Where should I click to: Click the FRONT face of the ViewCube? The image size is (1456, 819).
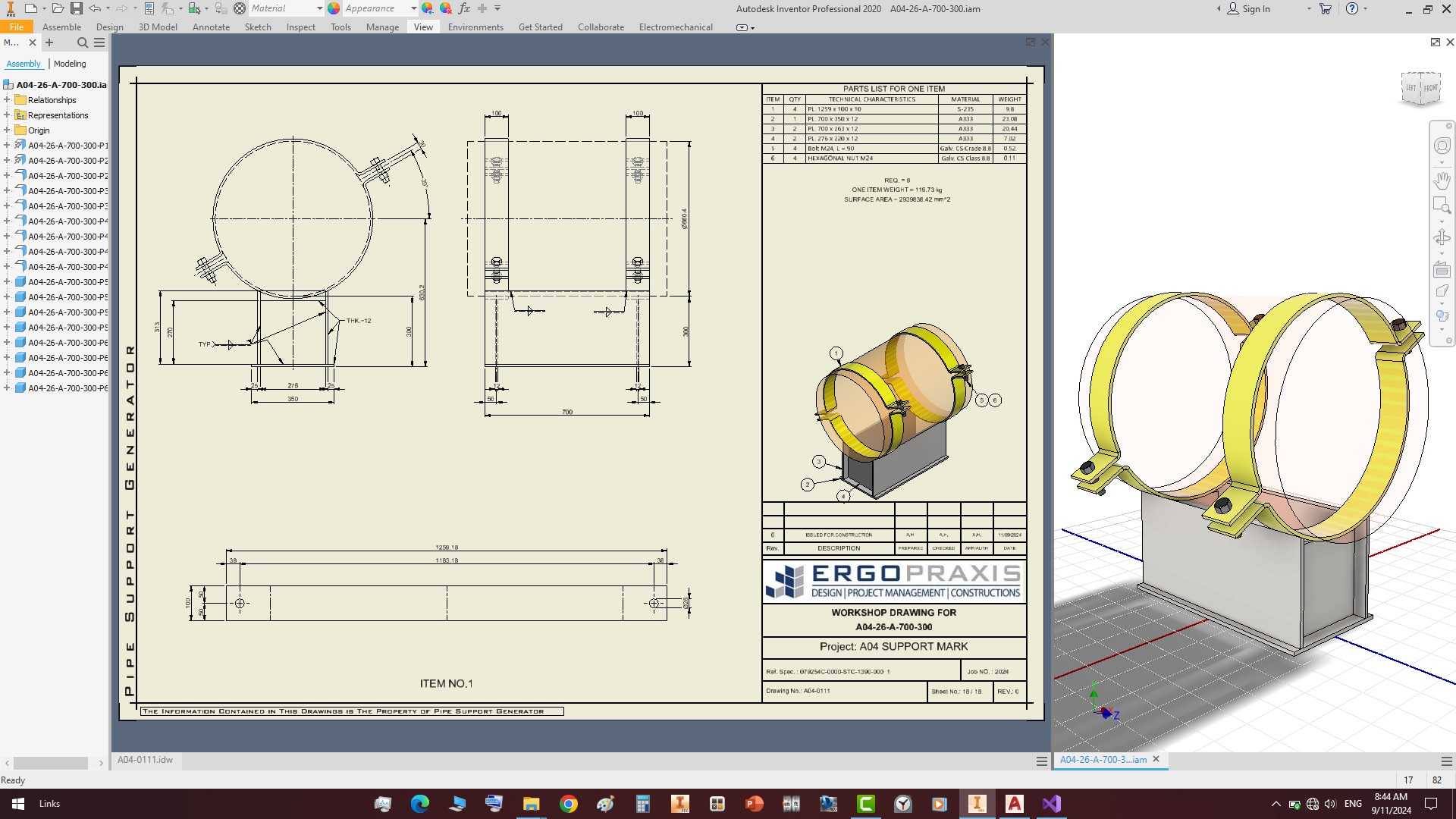(1430, 88)
